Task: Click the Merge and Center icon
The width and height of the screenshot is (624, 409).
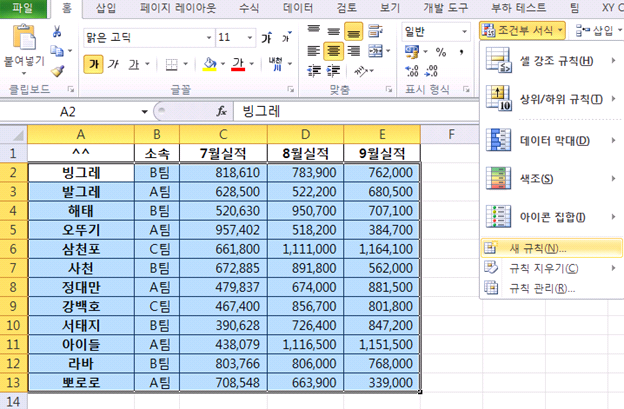Action: (x=375, y=51)
